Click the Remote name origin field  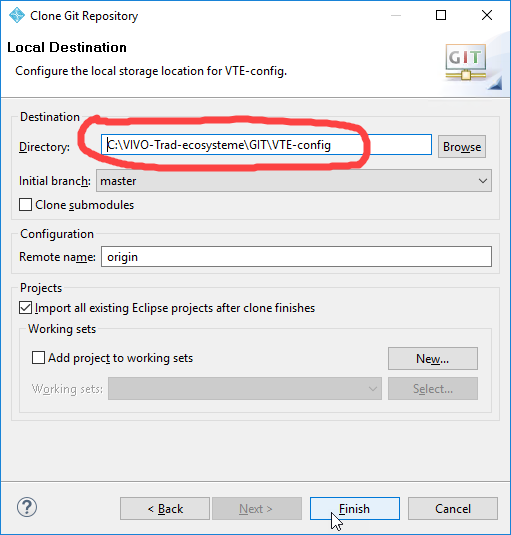click(296, 257)
